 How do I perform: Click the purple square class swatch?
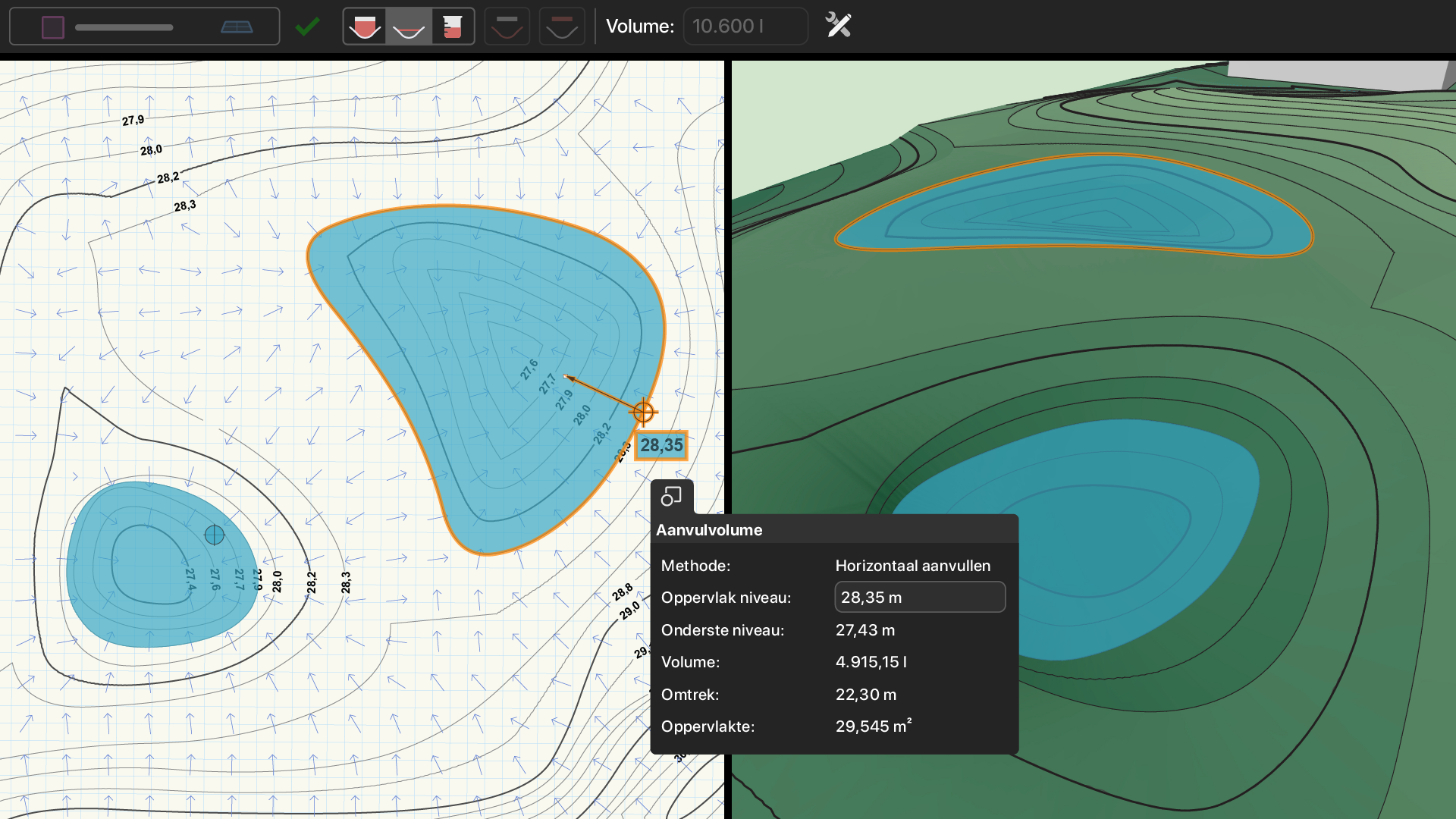tap(53, 27)
